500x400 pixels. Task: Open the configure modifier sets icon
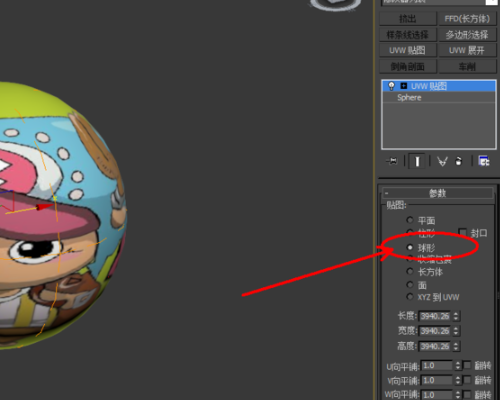coord(484,161)
